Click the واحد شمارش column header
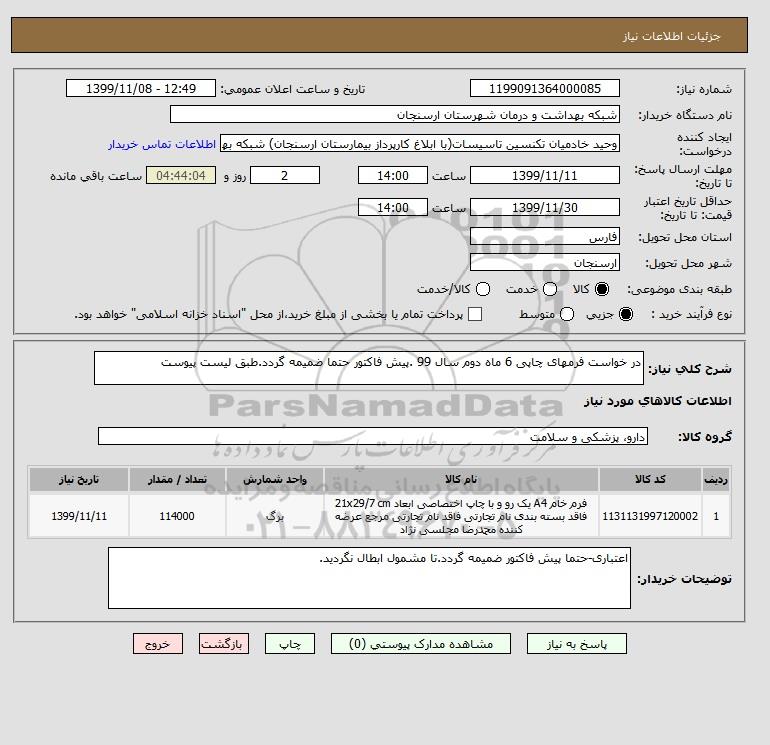 click(x=275, y=479)
